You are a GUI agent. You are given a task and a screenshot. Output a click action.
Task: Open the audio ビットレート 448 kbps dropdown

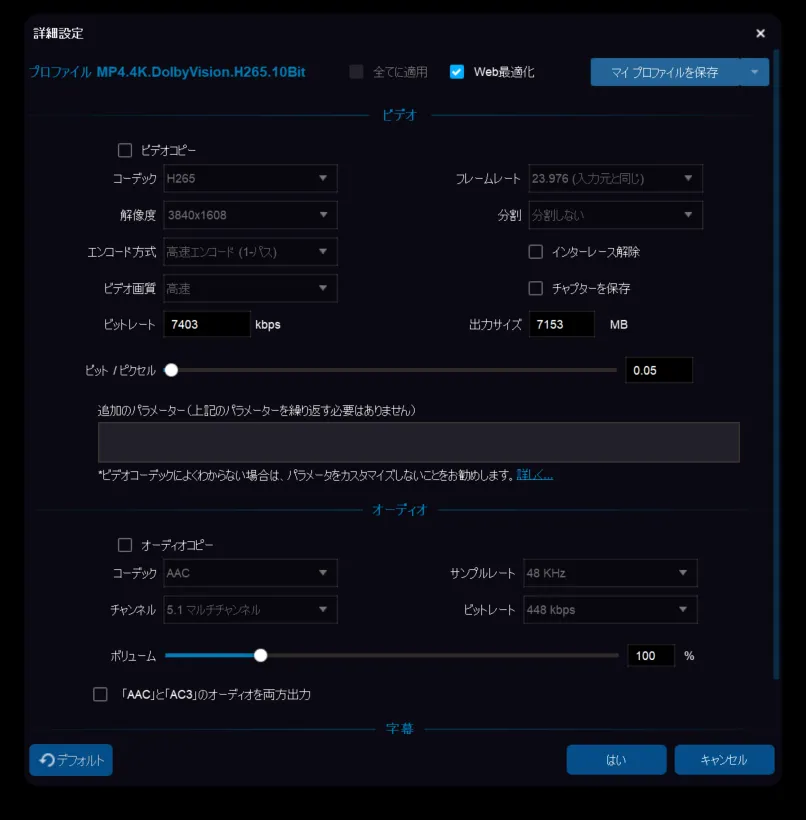coord(610,610)
